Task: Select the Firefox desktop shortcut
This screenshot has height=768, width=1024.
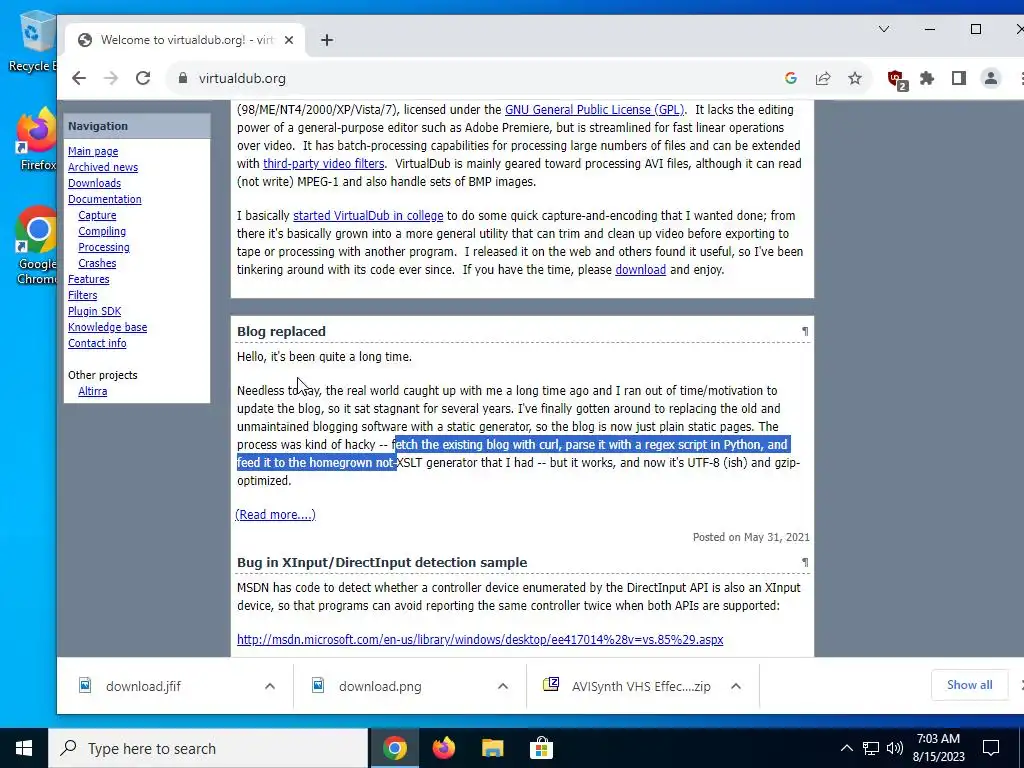Action: [x=36, y=139]
